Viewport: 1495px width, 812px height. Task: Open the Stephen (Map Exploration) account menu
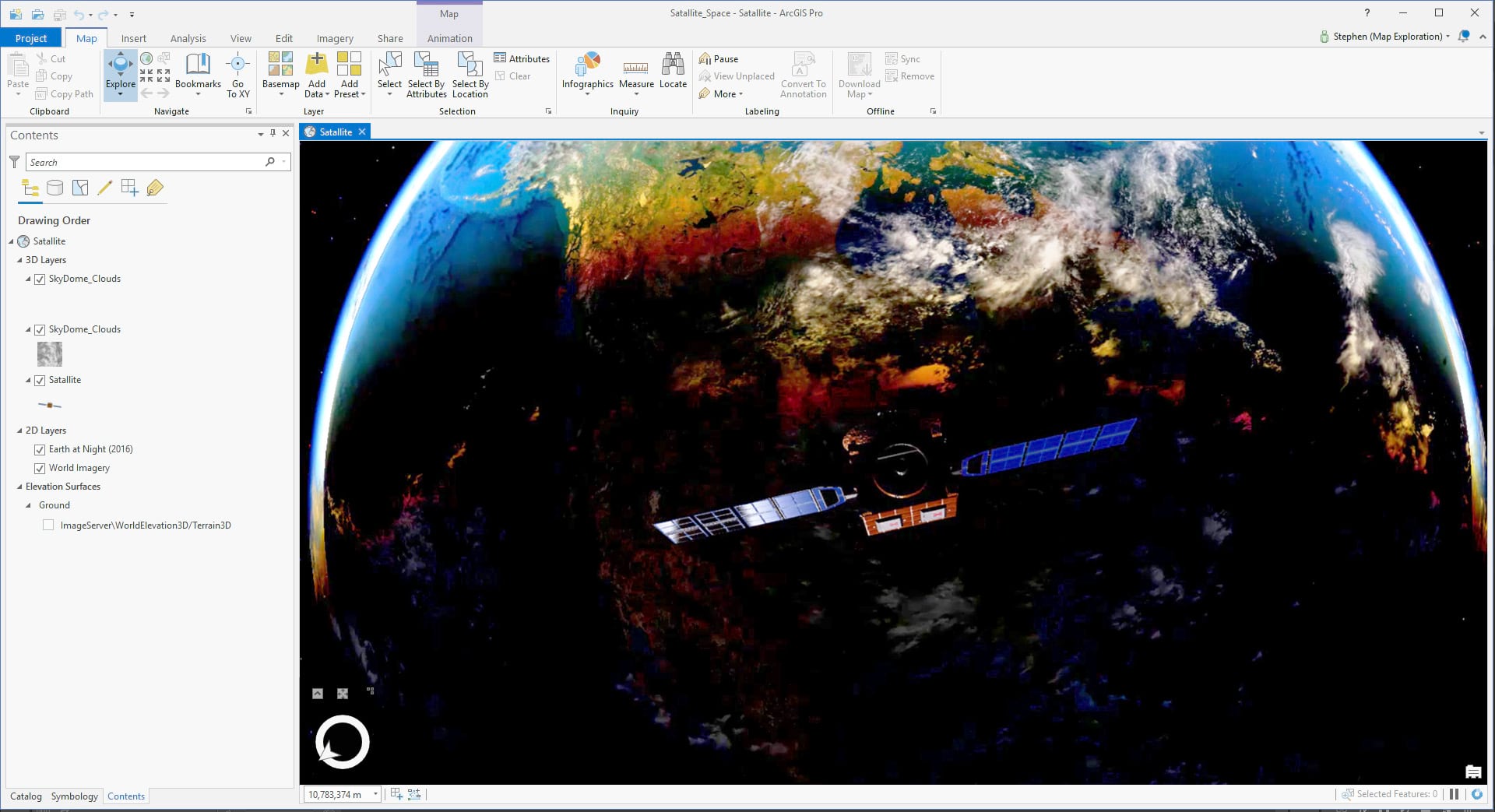1385,37
